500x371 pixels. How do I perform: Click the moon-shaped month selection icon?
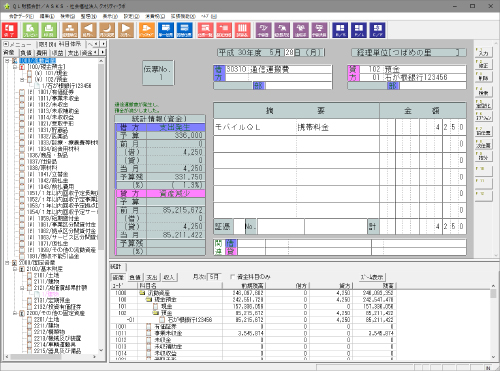(x=107, y=30)
